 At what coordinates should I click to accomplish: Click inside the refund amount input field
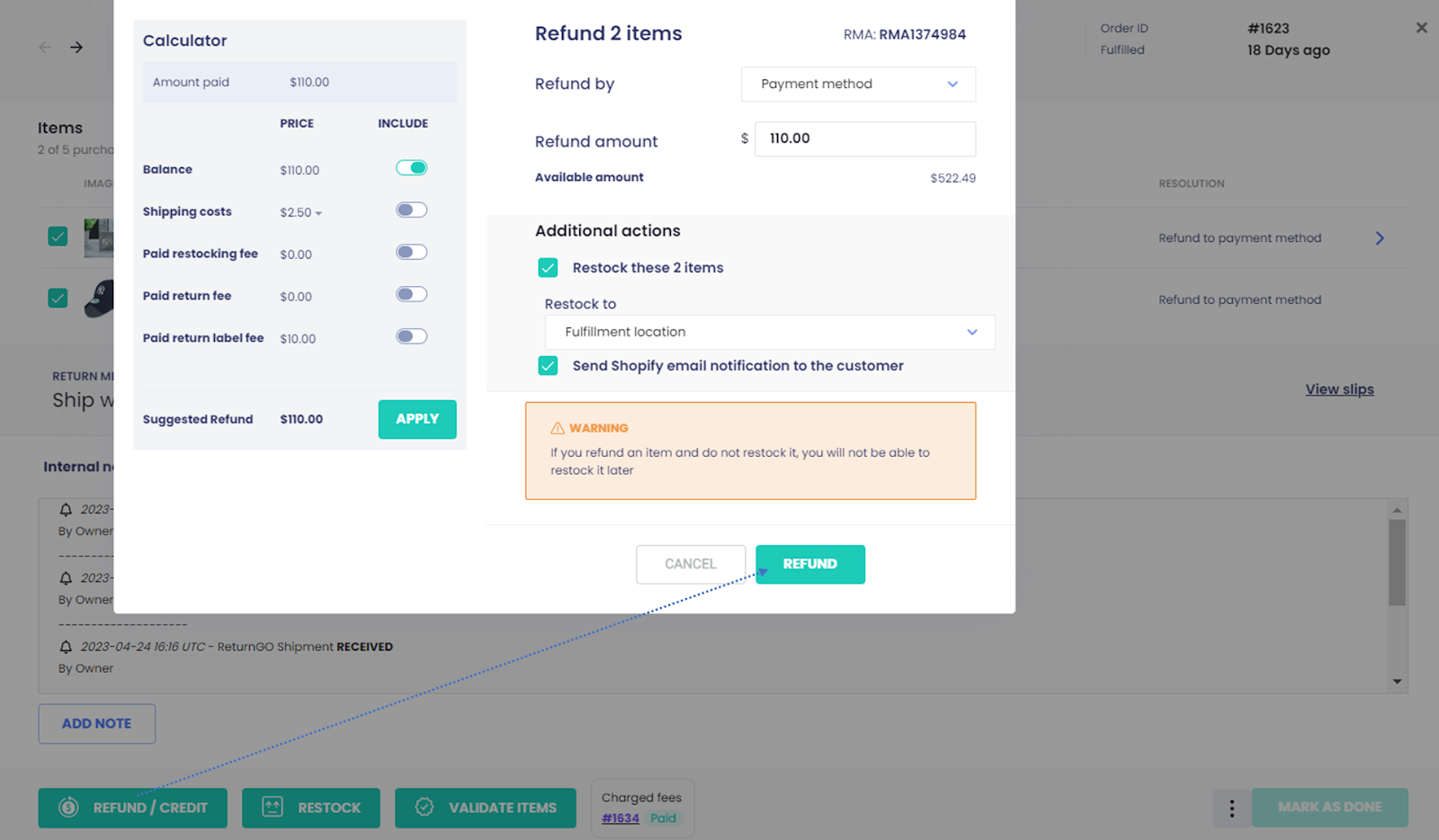point(863,139)
